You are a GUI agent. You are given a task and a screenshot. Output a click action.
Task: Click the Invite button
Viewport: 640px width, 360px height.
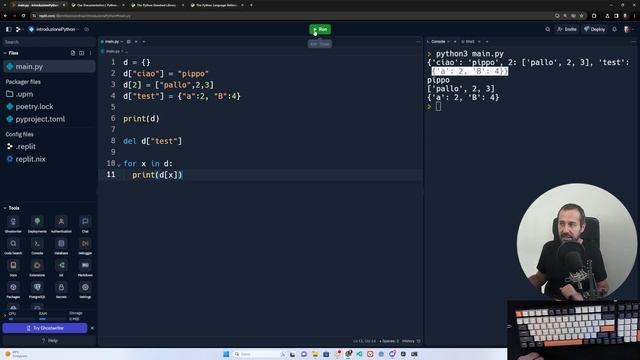tap(567, 29)
